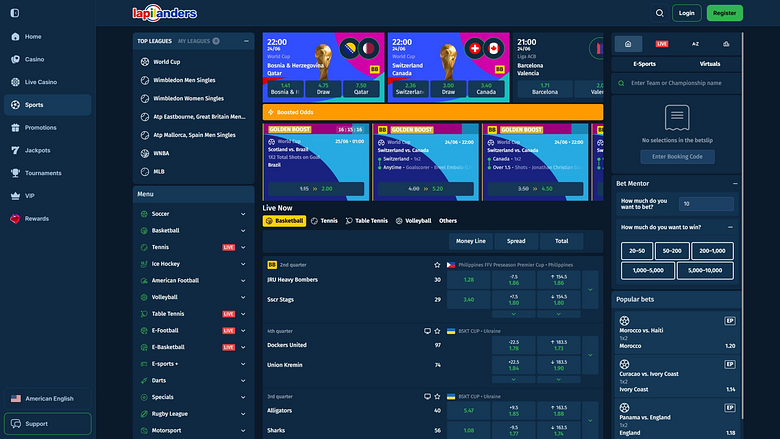Click the bet amount input field
Image resolution: width=780 pixels, height=439 pixels.
(706, 204)
